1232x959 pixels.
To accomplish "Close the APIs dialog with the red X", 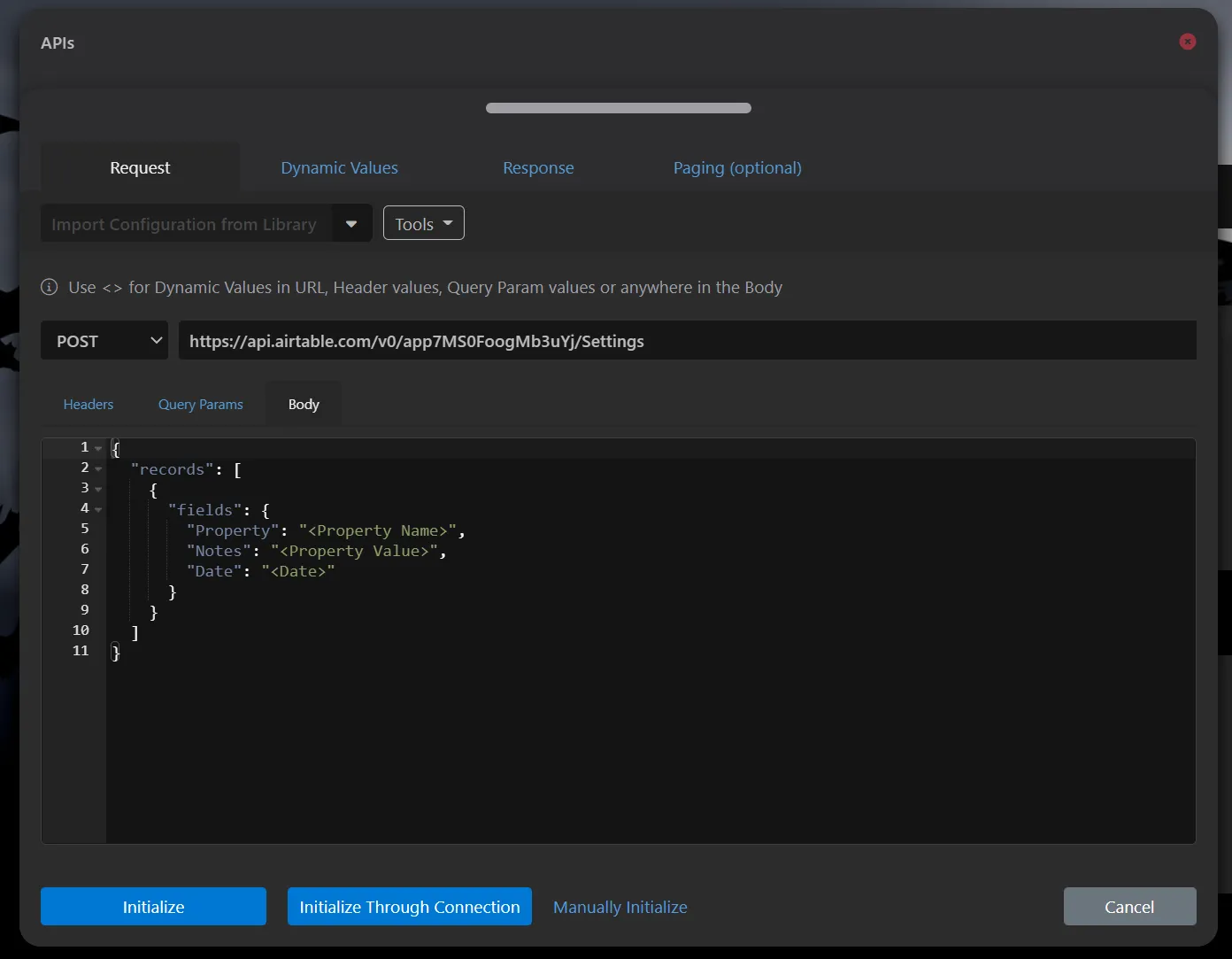I will [1188, 42].
